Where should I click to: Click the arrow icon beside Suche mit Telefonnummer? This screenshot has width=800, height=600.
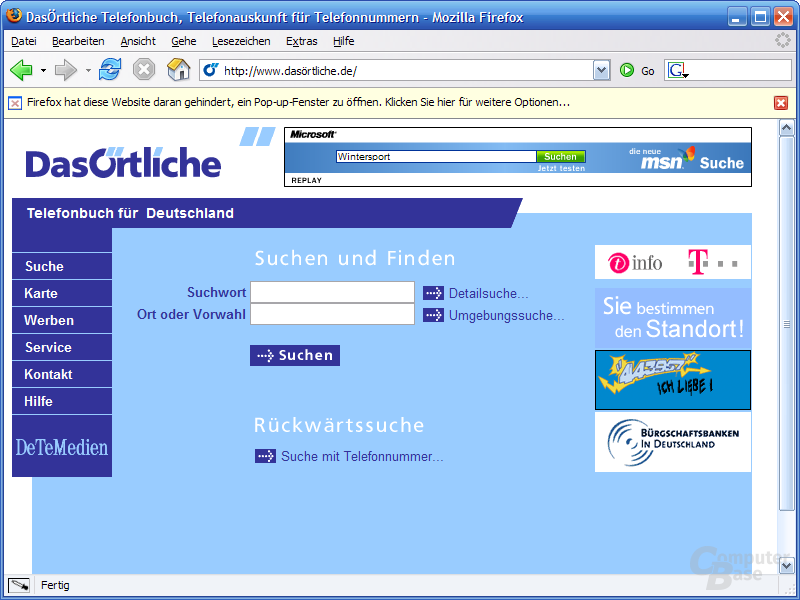(x=265, y=456)
